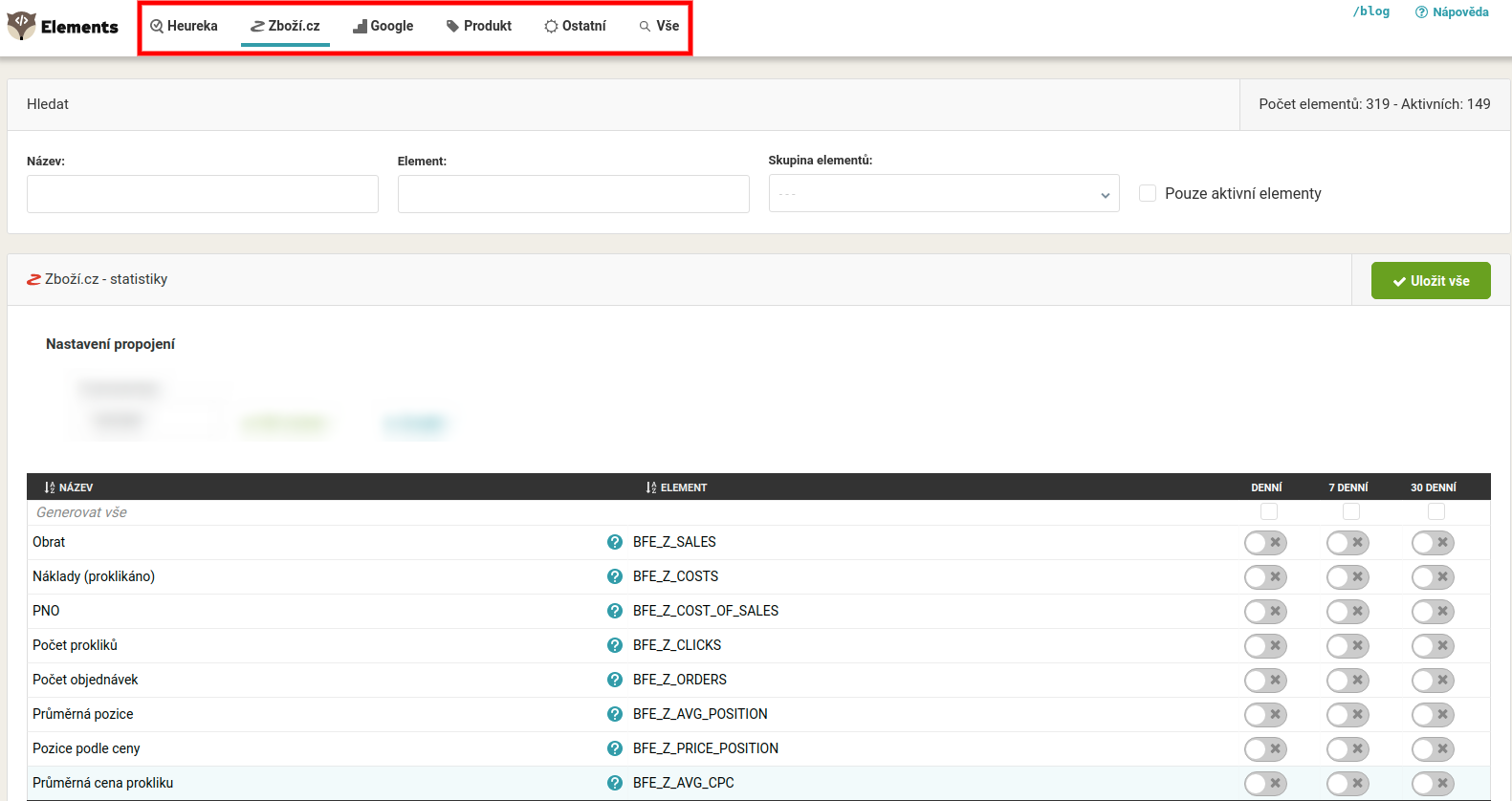The width and height of the screenshot is (1512, 801).
Task: Click the Náklady (proklikáno) row name
Action: click(x=94, y=576)
